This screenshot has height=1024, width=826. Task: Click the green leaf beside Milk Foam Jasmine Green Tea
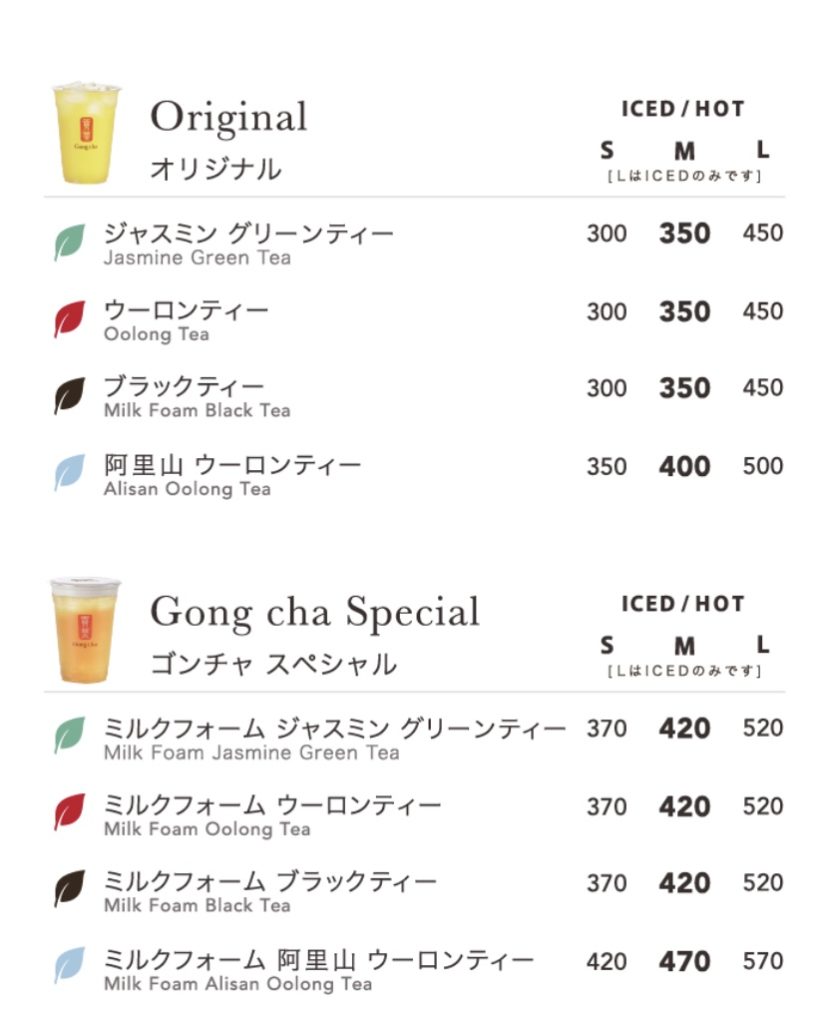pos(69,735)
